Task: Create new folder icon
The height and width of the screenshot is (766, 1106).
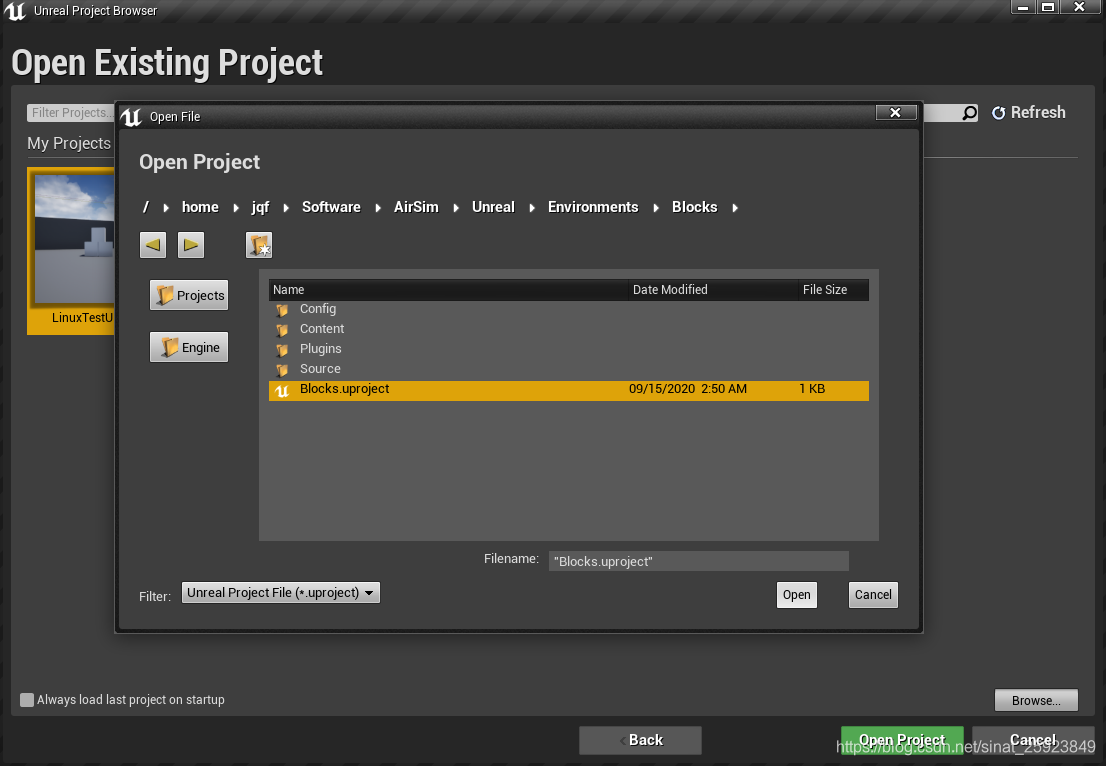Action: (259, 245)
